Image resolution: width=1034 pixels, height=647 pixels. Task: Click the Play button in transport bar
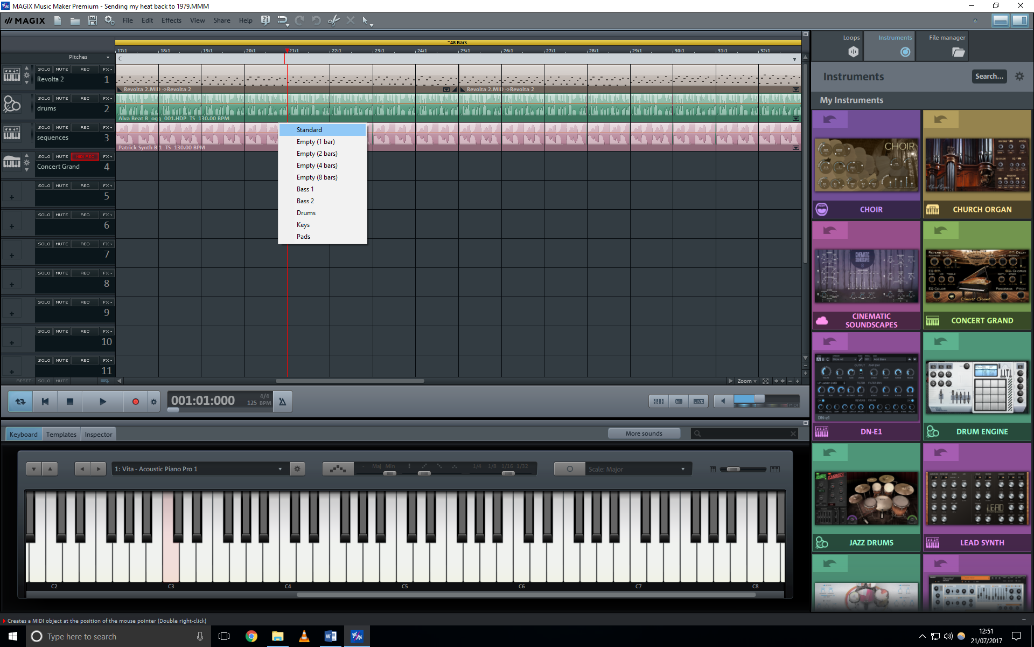pos(102,401)
